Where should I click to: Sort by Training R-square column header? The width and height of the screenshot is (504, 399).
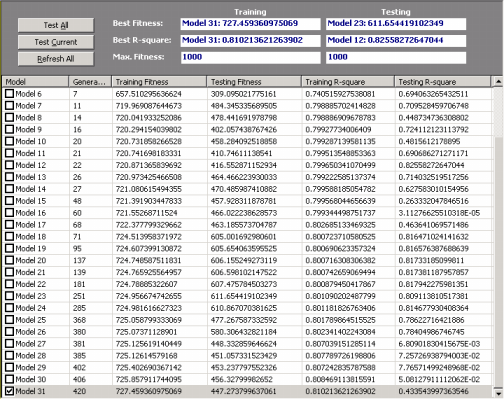[x=348, y=82]
